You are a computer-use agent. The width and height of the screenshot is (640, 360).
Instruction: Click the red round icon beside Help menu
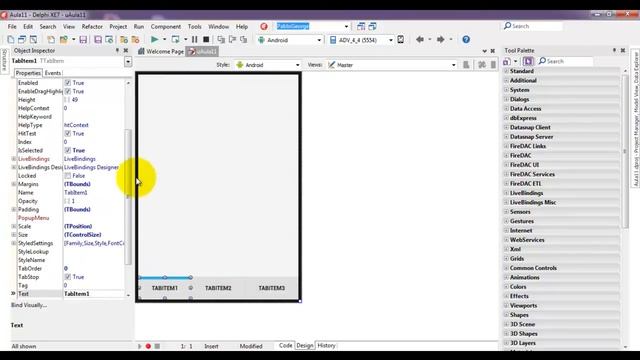point(264,27)
